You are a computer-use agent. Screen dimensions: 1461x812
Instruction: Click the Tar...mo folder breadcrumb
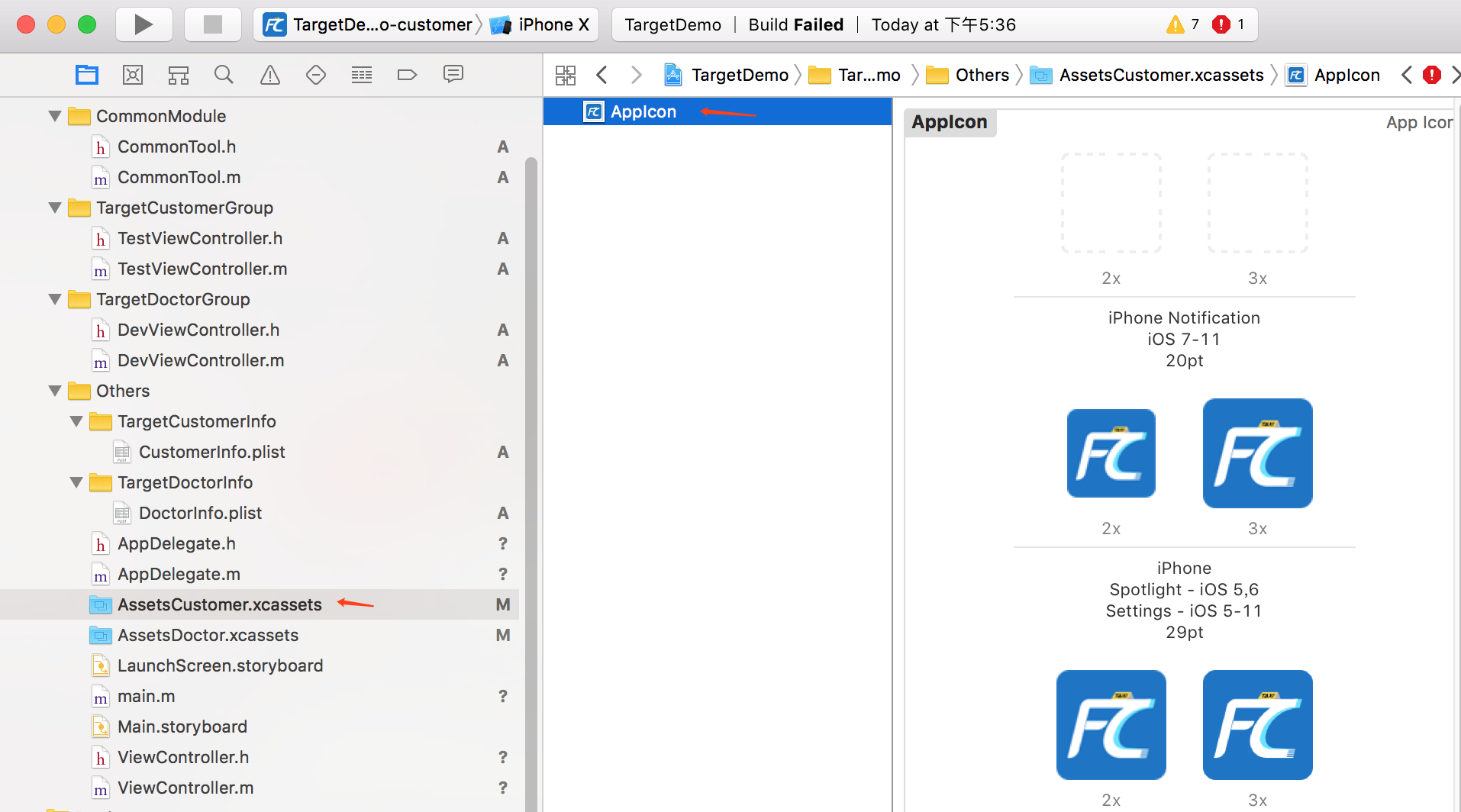[855, 75]
